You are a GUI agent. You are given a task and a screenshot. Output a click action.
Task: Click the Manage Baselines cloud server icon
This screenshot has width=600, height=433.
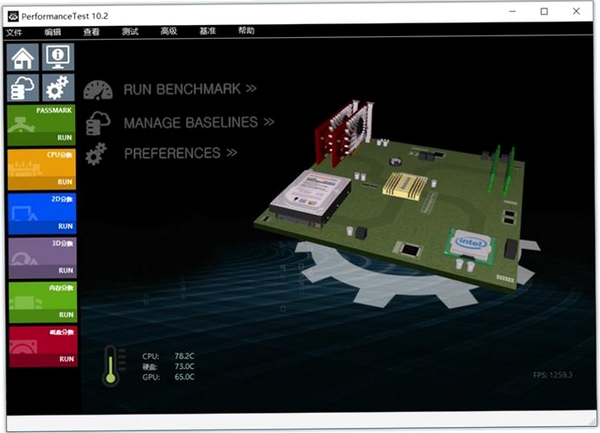(98, 123)
